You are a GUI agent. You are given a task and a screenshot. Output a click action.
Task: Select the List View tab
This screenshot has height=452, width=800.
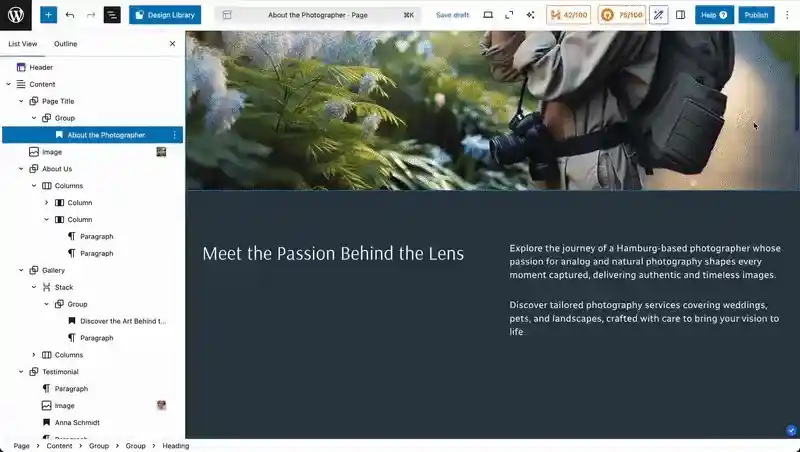(x=23, y=44)
